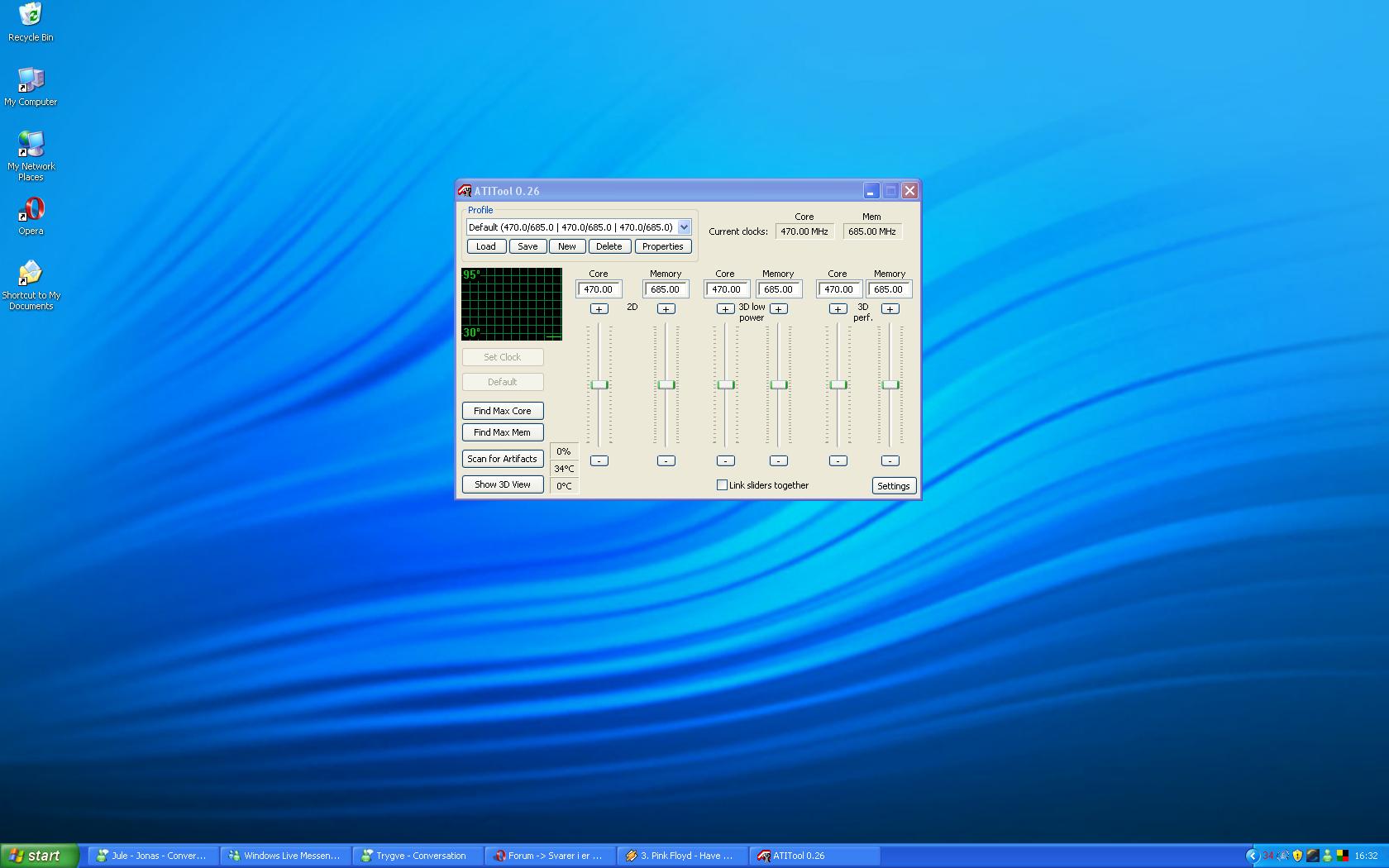Save the current profile

coord(527,246)
